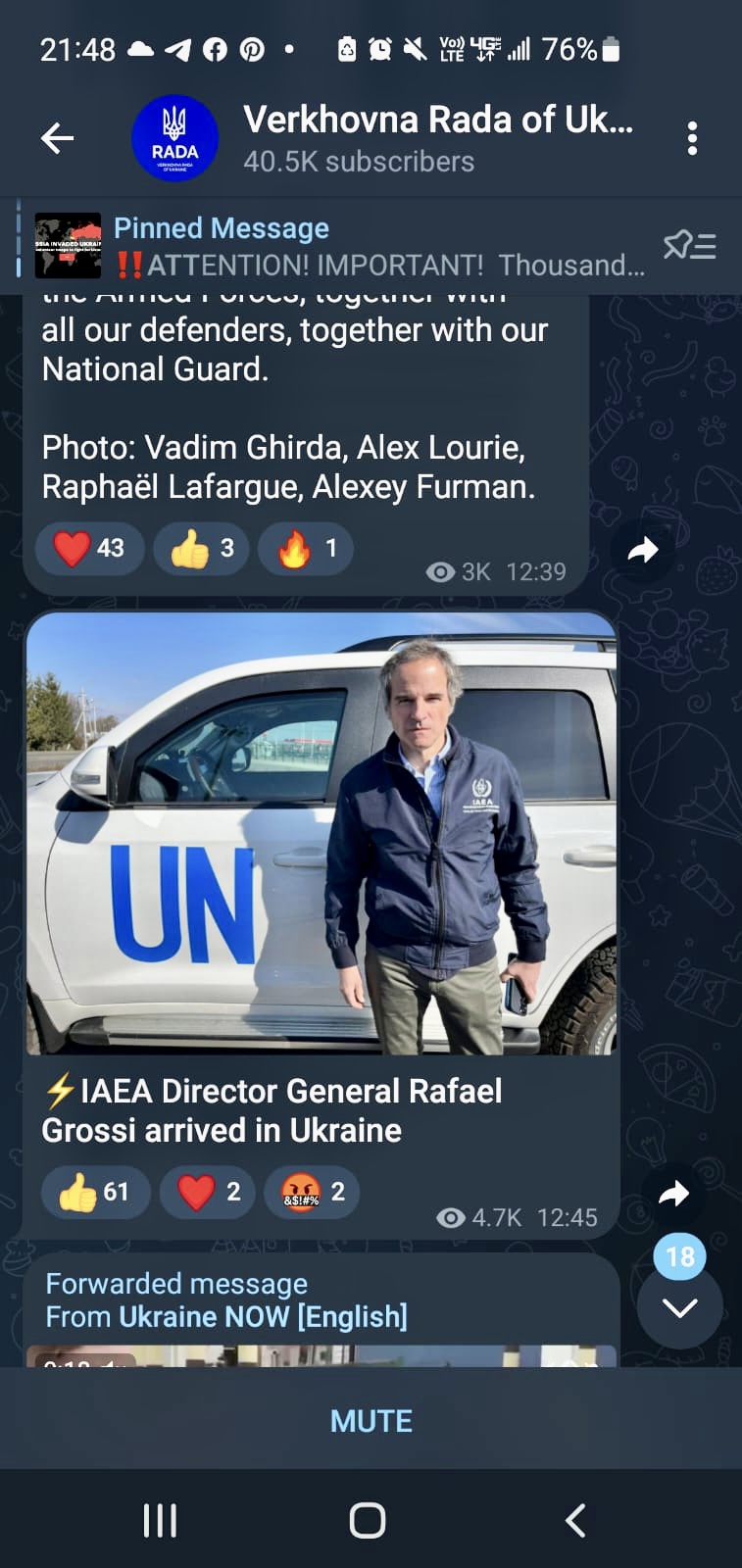Jump to latest messages with down chevron
The width and height of the screenshot is (742, 1568).
680,1307
